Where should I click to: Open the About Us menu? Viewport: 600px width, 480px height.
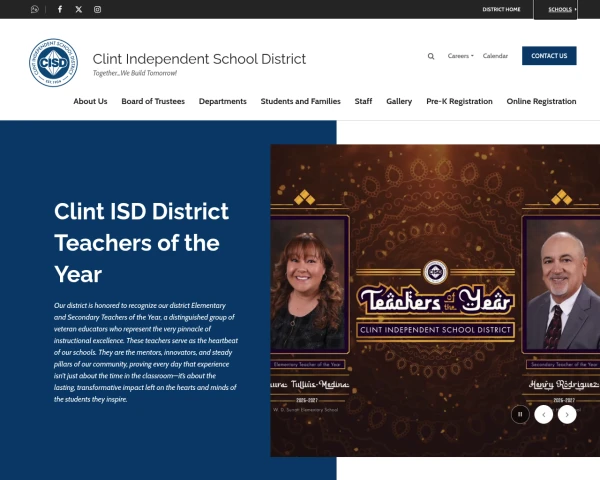coord(90,101)
